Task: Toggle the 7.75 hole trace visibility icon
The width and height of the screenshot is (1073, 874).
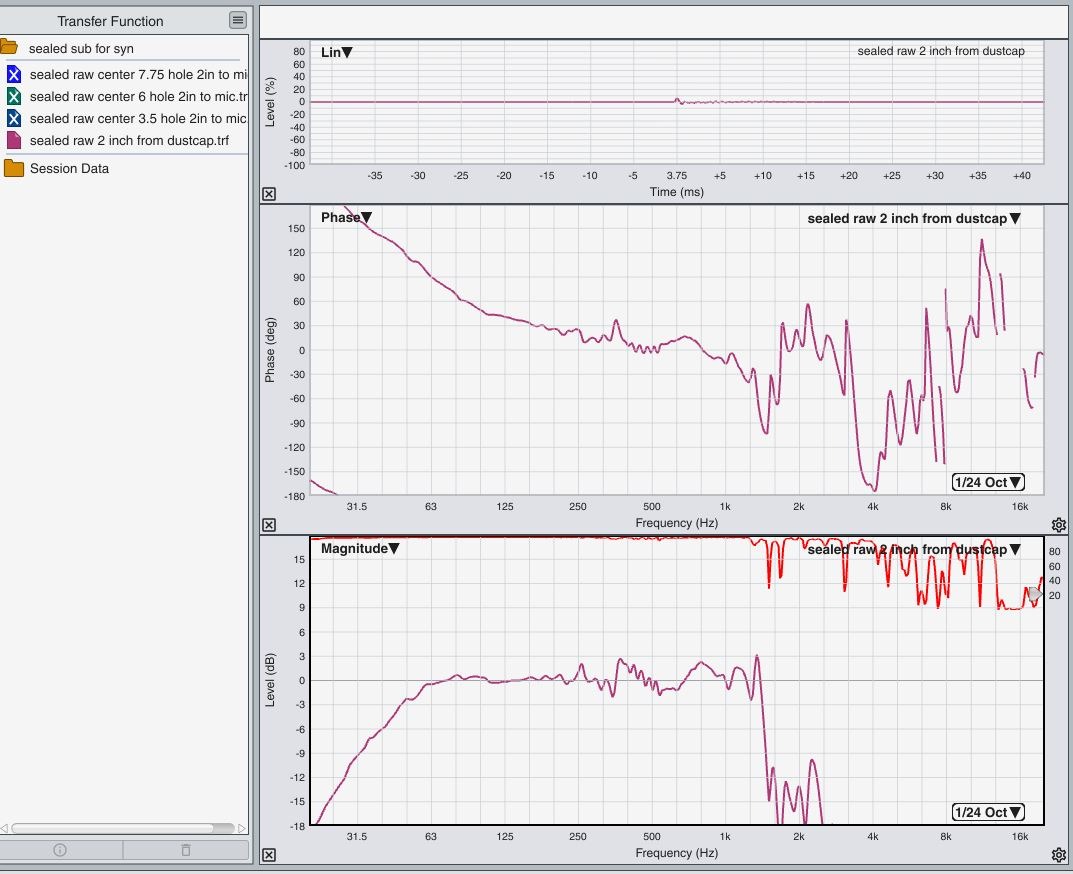Action: tap(14, 74)
